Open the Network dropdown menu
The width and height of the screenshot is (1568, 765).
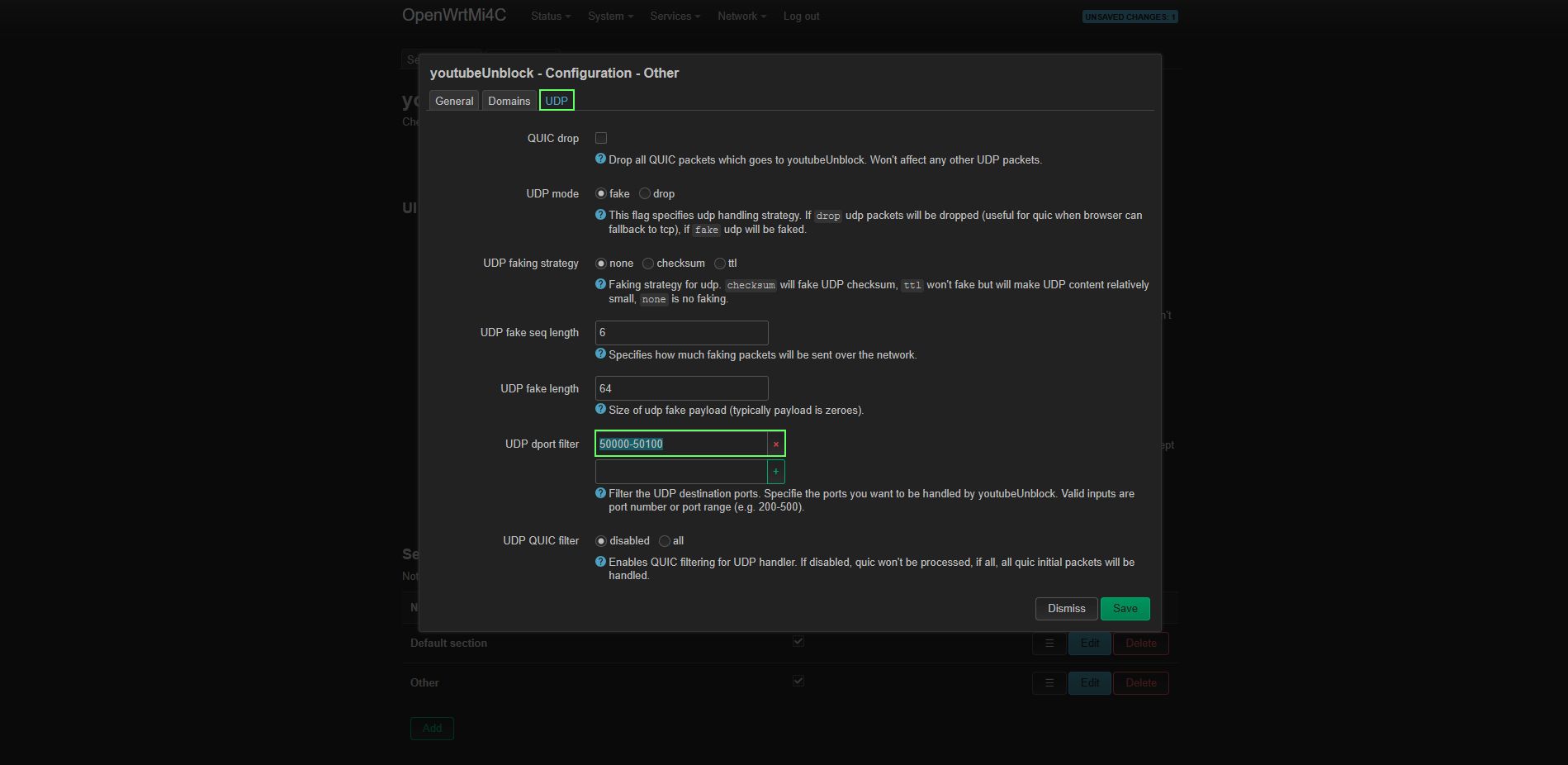741,17
